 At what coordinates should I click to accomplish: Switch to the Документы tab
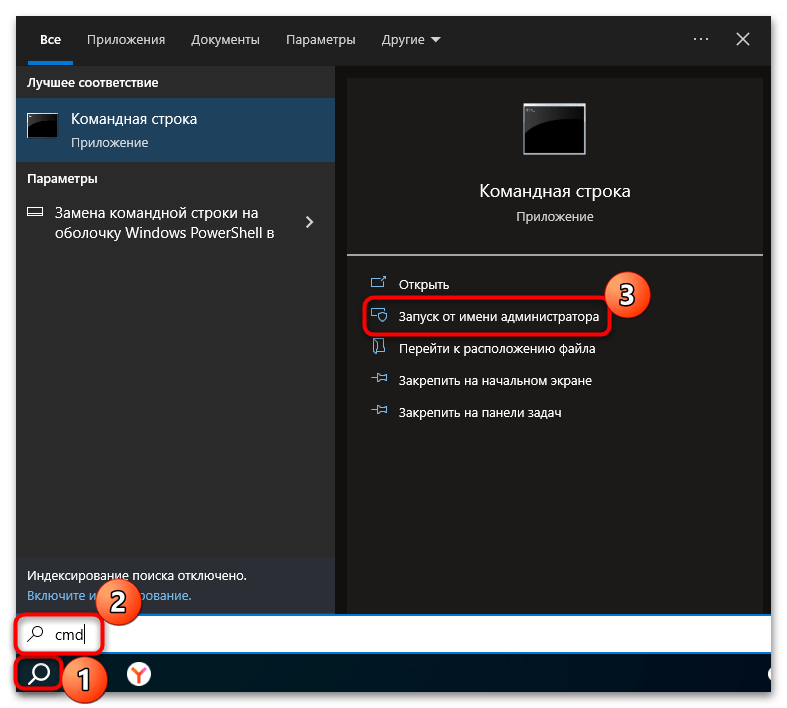click(x=226, y=40)
